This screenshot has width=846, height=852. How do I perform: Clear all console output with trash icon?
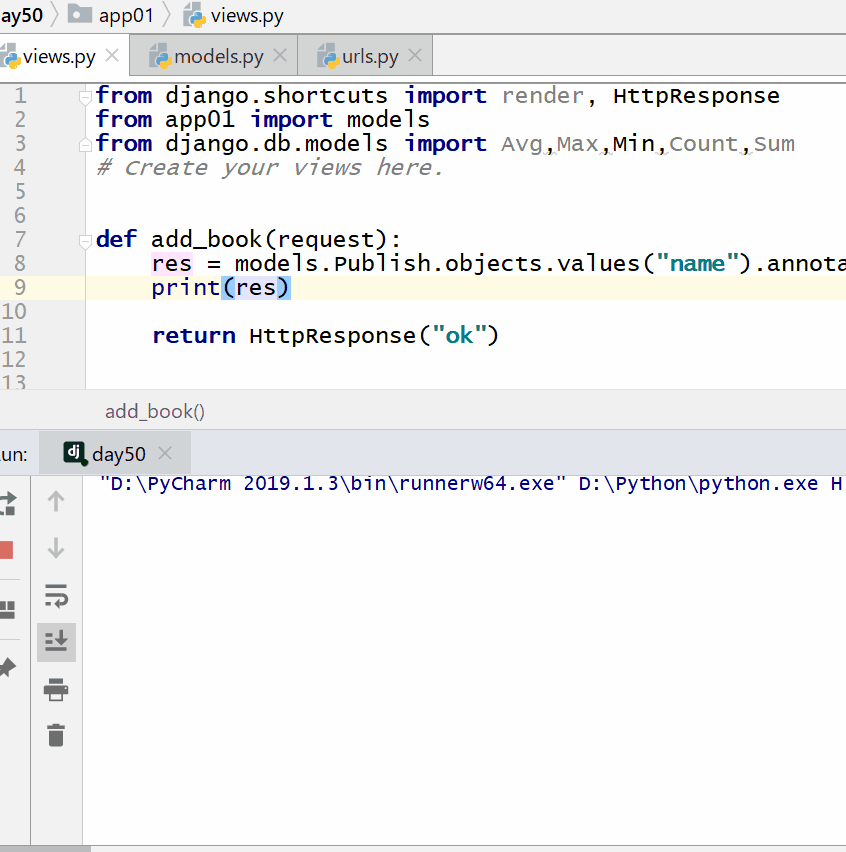click(56, 736)
